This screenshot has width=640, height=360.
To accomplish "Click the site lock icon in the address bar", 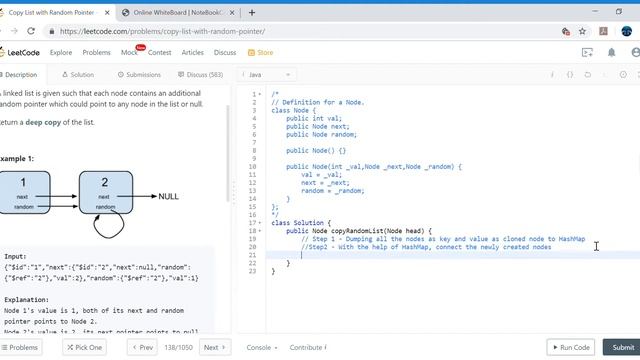I will point(52,31).
